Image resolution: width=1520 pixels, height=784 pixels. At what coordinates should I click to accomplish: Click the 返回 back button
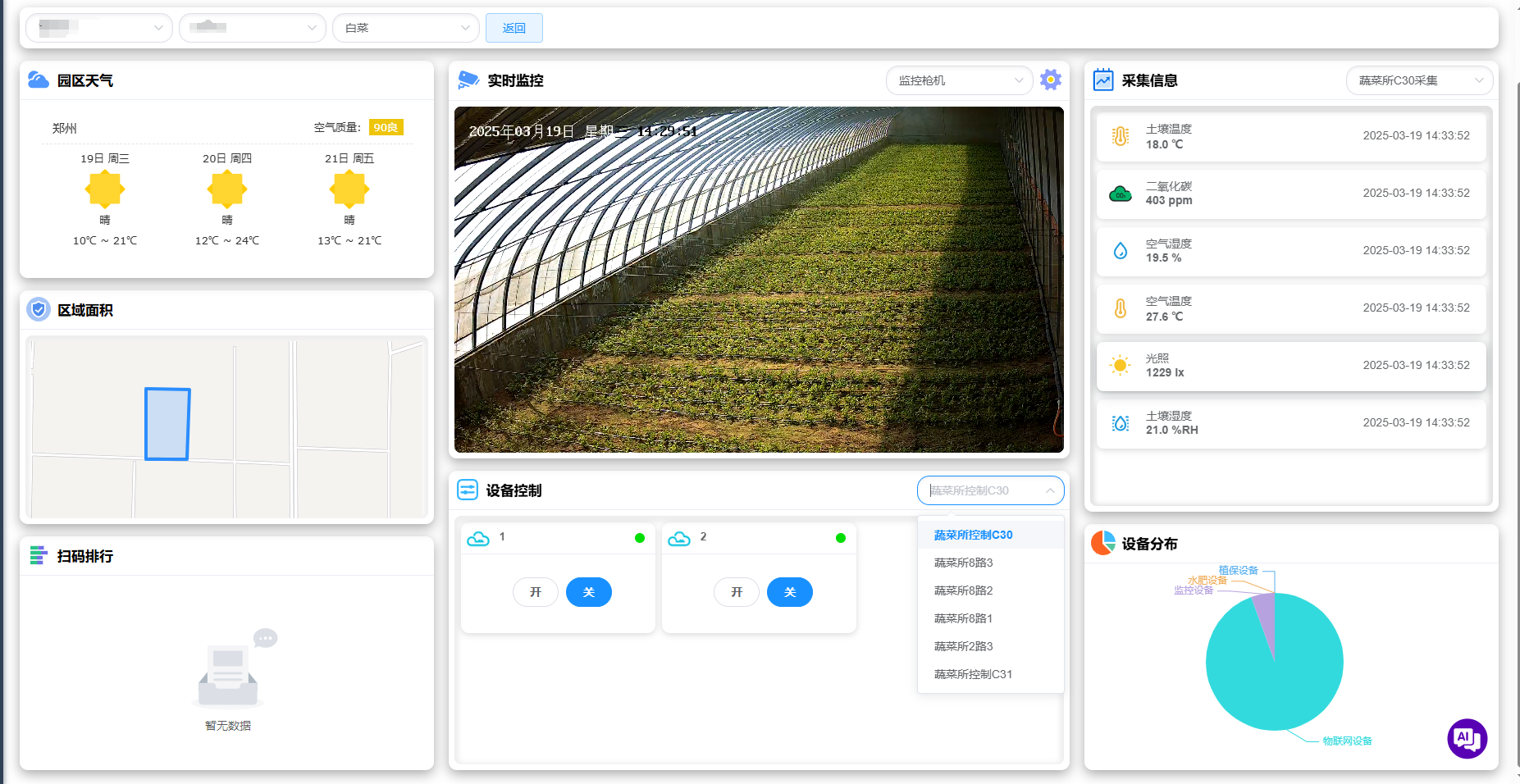click(x=514, y=28)
